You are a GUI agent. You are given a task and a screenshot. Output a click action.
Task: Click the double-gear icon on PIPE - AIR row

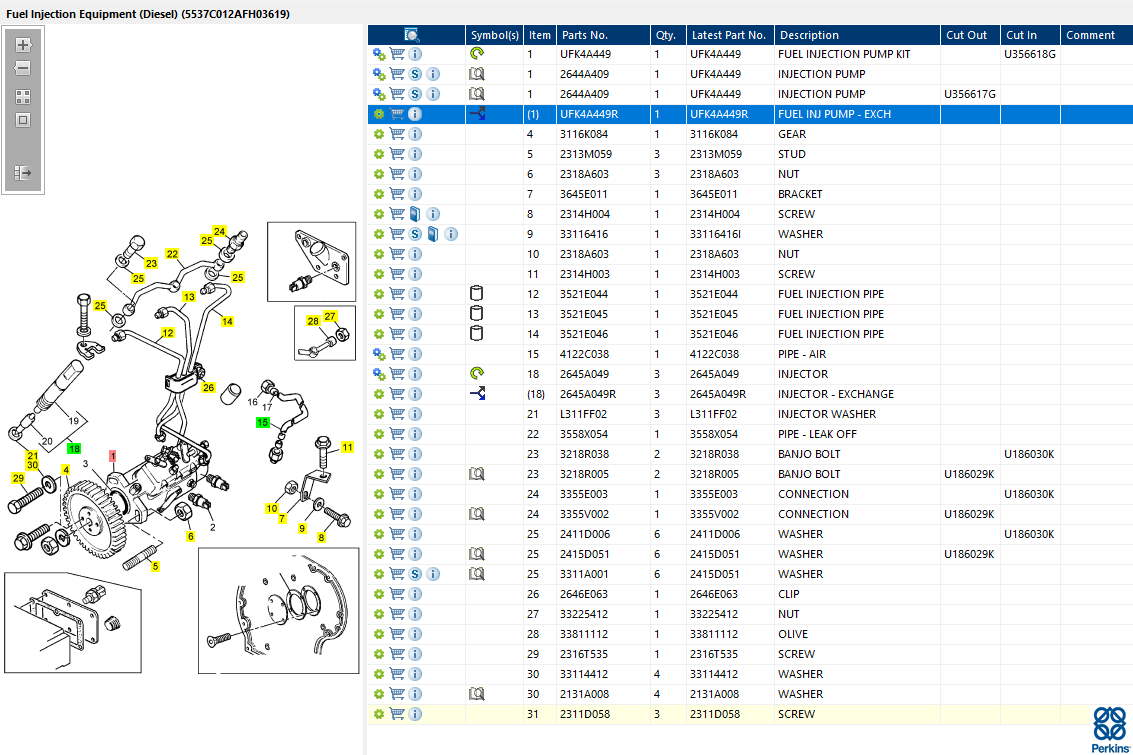(379, 354)
